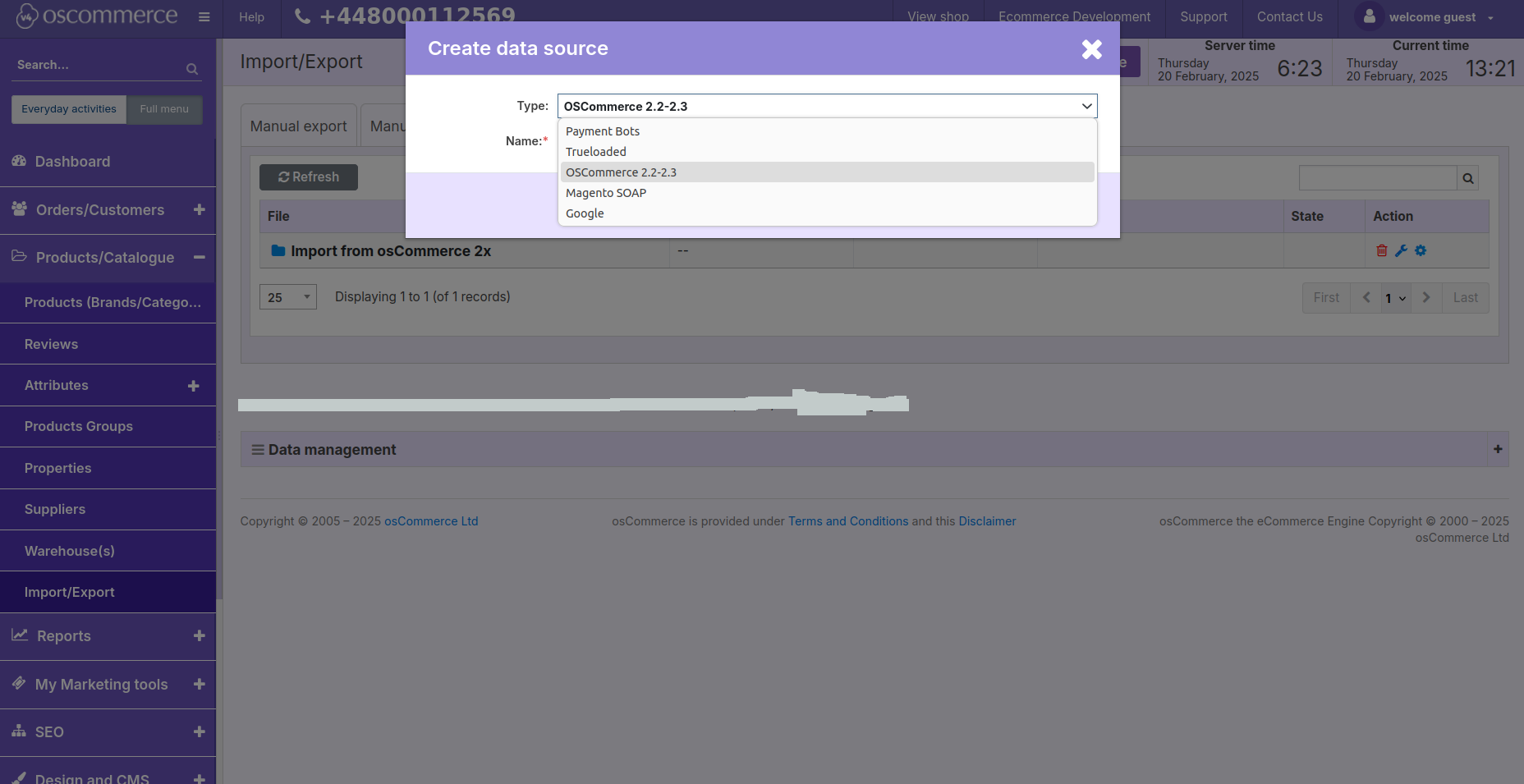Expand My Marketing tools section
1524x784 pixels.
tap(199, 684)
